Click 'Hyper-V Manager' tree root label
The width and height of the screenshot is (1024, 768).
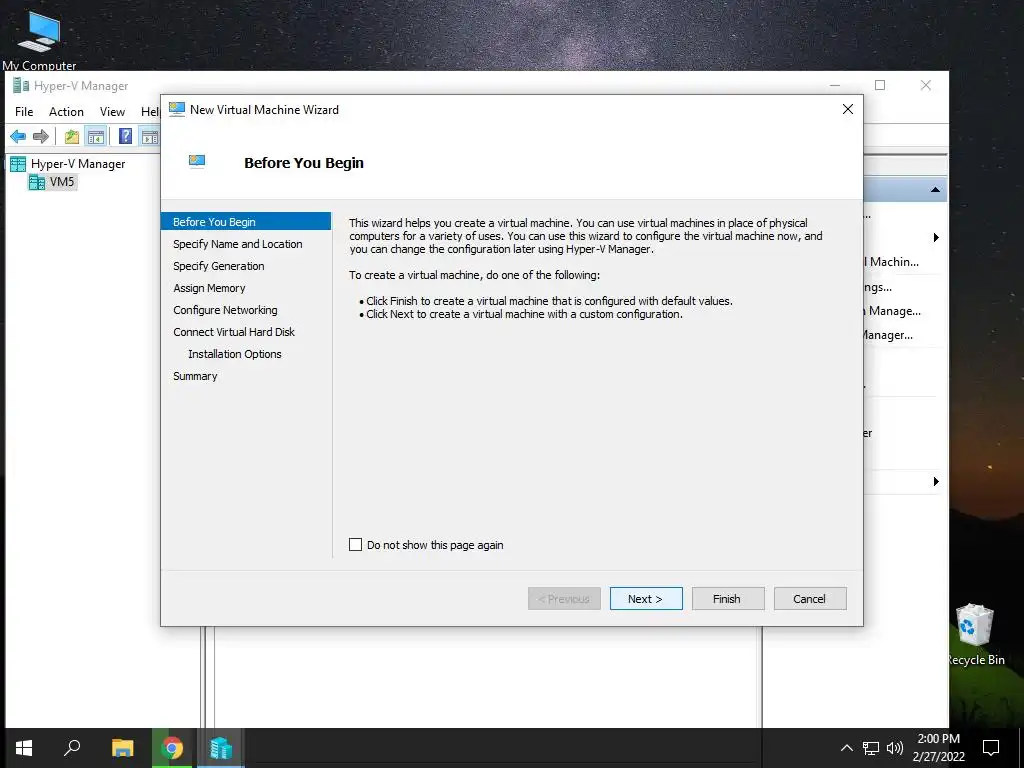pos(78,164)
